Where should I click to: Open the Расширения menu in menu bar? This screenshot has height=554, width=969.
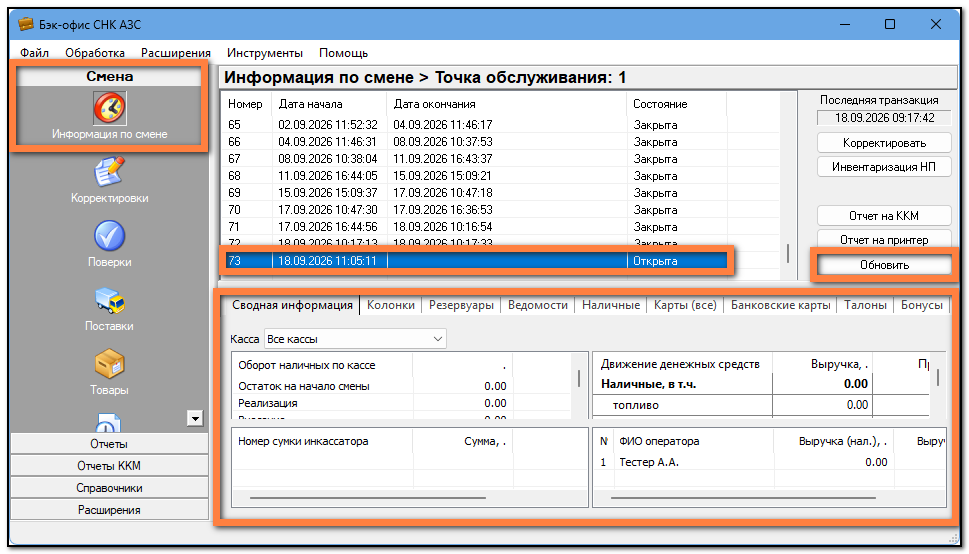click(176, 53)
